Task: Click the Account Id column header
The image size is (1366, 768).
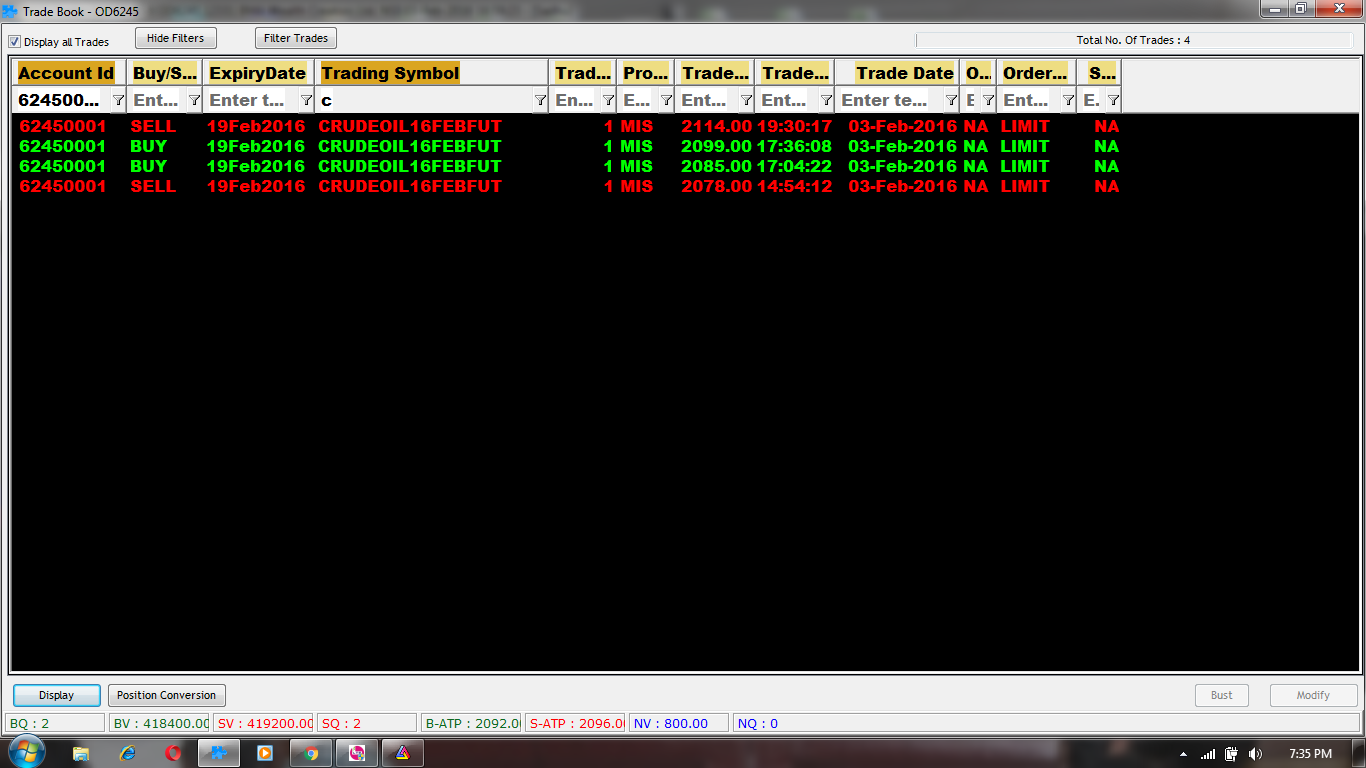Action: (66, 73)
